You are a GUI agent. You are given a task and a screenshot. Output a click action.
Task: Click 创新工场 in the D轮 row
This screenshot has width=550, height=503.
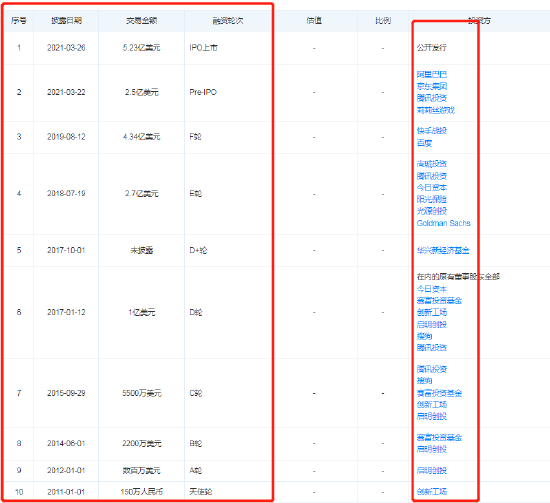click(x=431, y=312)
